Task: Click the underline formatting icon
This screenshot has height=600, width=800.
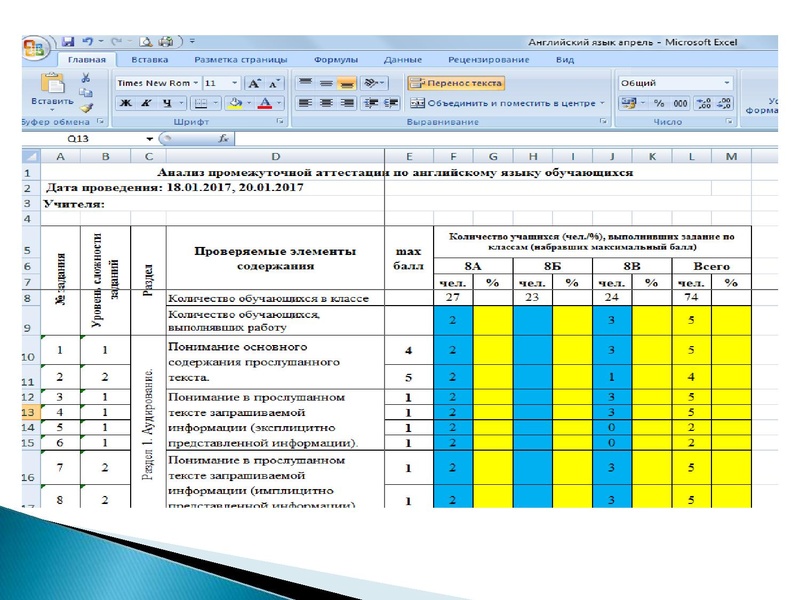Action: (x=166, y=102)
